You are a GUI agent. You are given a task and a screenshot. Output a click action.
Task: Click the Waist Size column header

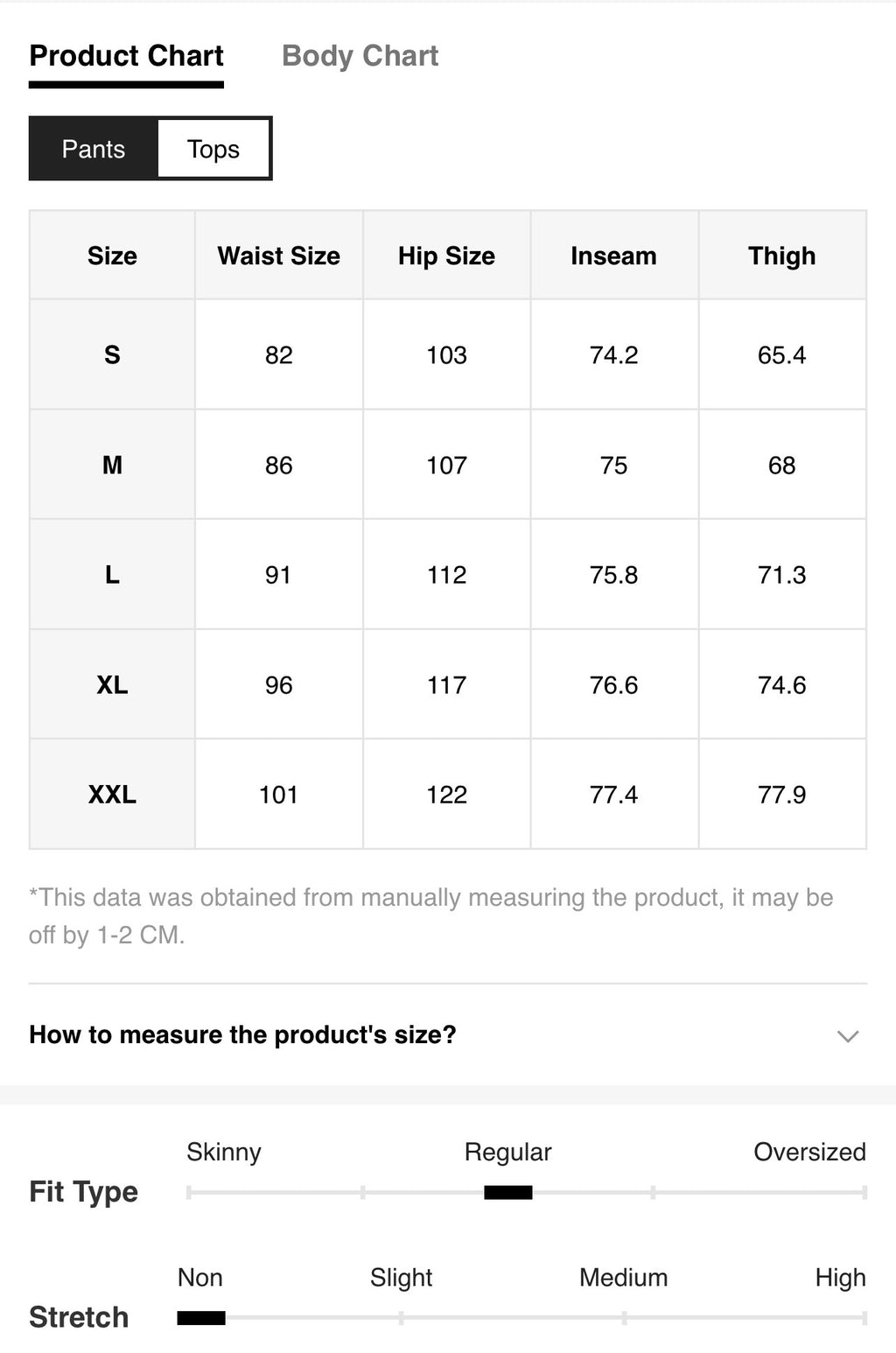click(x=279, y=256)
